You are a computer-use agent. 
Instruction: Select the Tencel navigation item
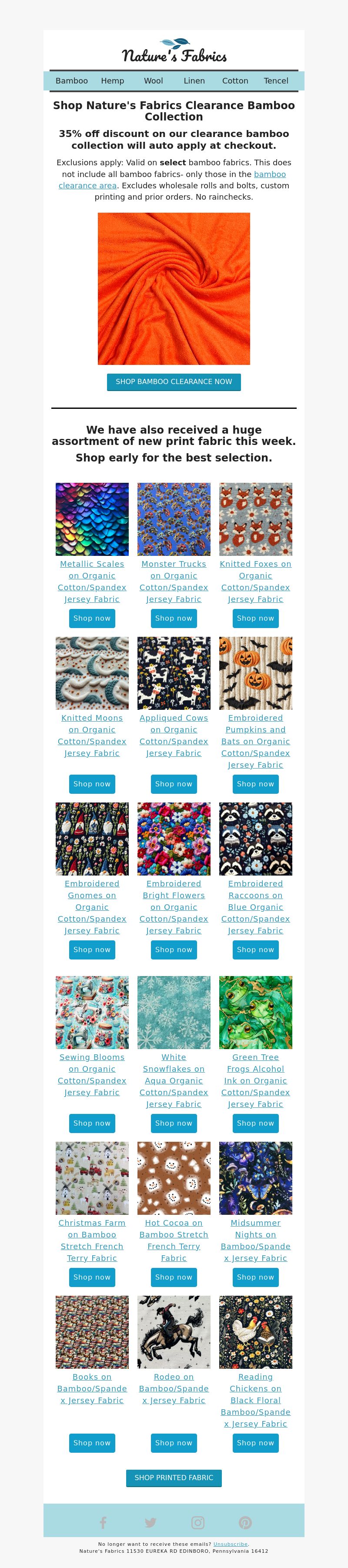tap(276, 81)
